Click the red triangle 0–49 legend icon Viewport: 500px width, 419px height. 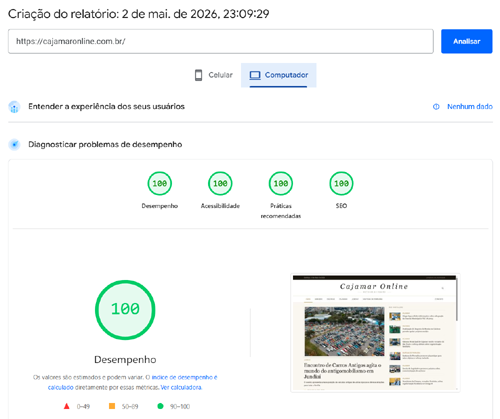coord(67,406)
